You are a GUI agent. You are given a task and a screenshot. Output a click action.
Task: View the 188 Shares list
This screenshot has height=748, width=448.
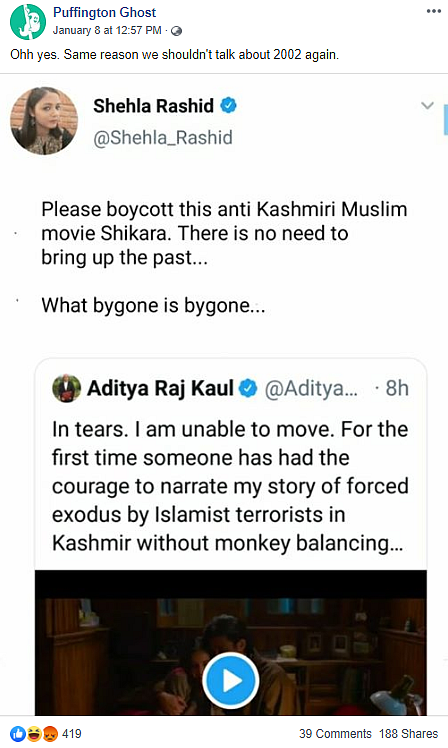408,734
